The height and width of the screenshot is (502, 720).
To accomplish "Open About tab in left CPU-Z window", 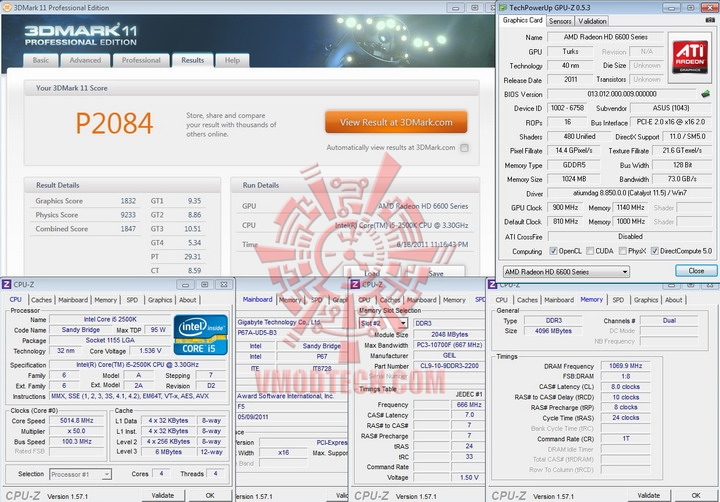I will click(x=187, y=300).
